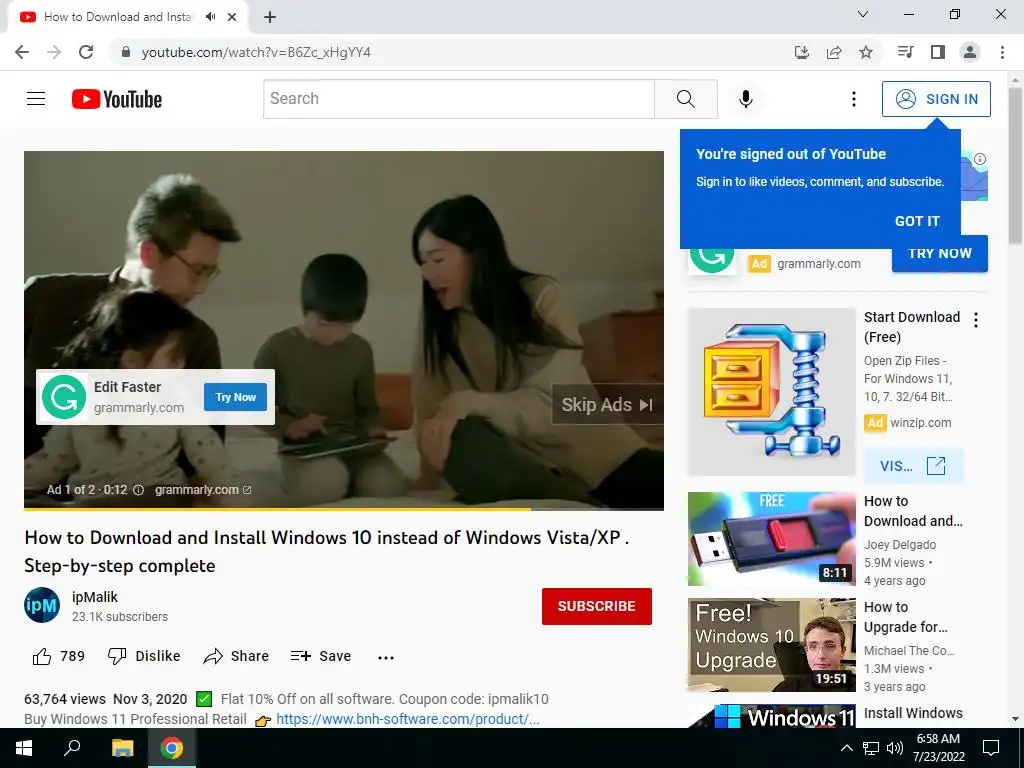
Task: Open more actions ellipsis below the video
Action: click(386, 658)
